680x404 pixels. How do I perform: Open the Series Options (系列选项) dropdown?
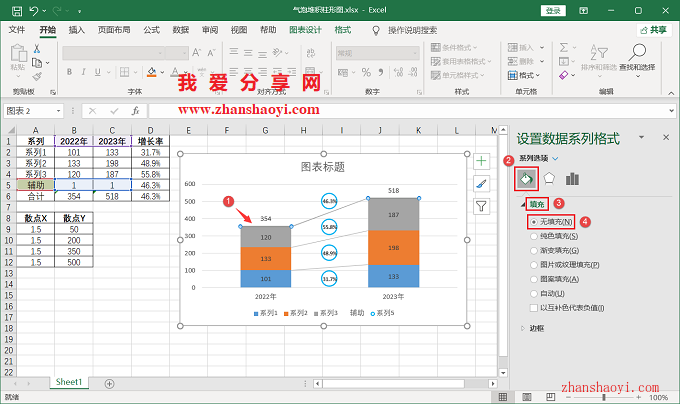pos(555,159)
